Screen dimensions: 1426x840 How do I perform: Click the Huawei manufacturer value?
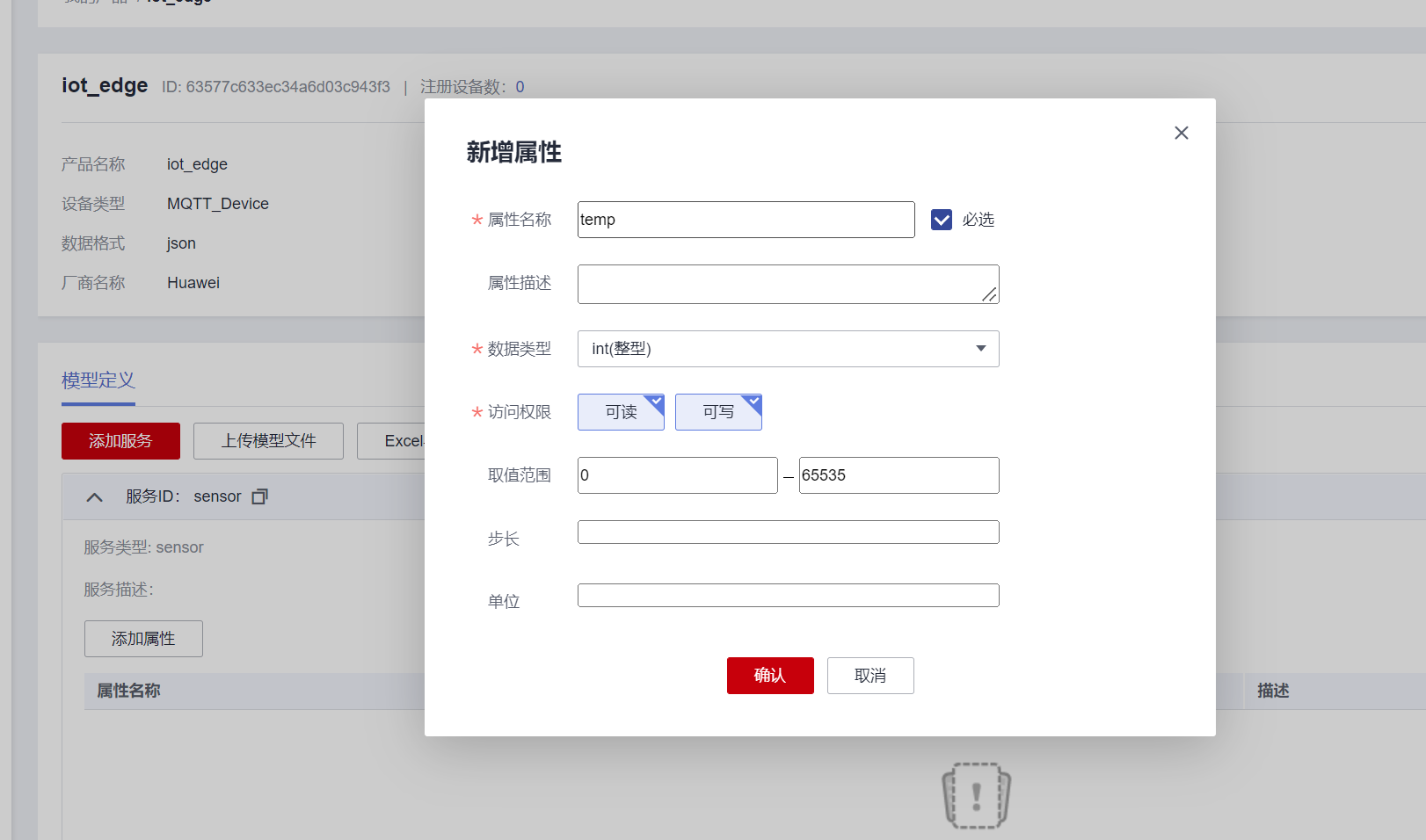[193, 283]
